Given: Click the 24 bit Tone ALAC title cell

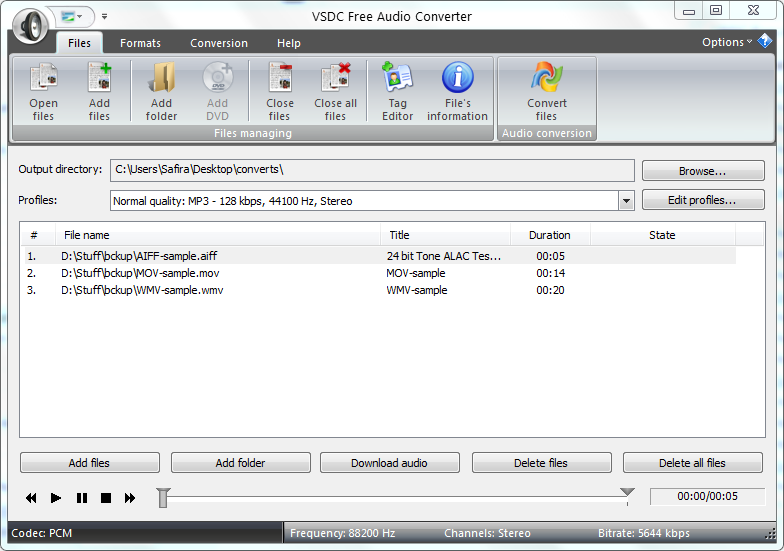Looking at the screenshot, I should pos(444,256).
